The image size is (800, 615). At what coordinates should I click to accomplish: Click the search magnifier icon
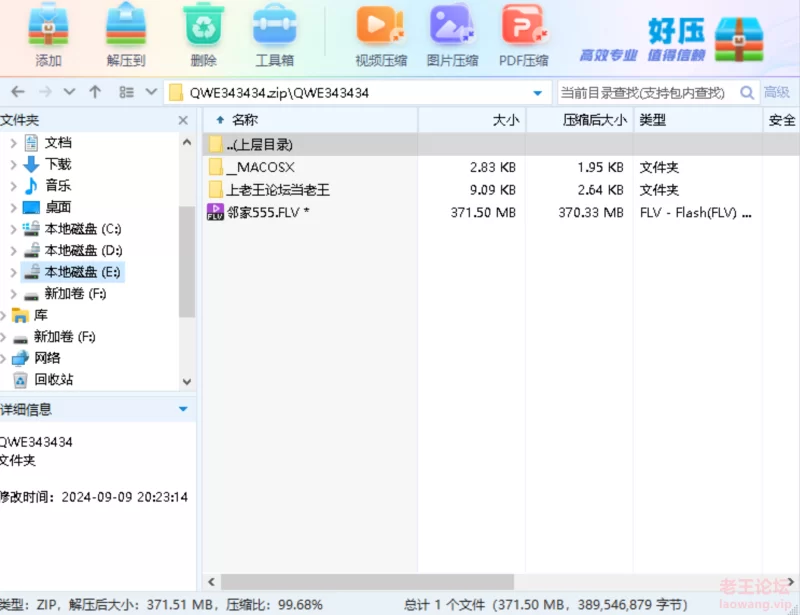(746, 93)
